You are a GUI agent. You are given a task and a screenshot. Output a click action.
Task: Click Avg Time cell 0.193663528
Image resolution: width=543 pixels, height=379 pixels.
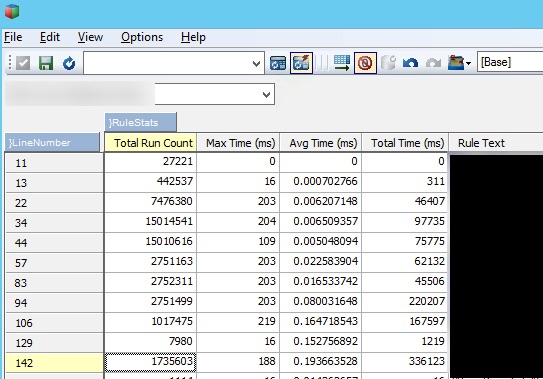pyautogui.click(x=321, y=362)
